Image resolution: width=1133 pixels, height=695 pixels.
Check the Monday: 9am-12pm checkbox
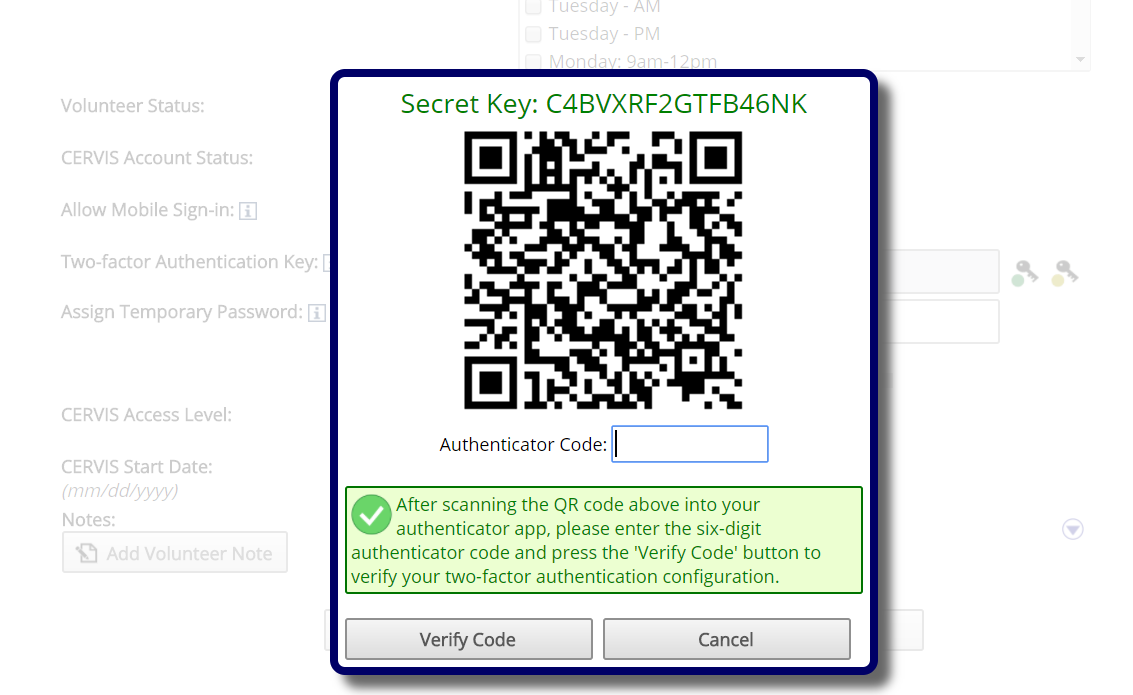533,61
